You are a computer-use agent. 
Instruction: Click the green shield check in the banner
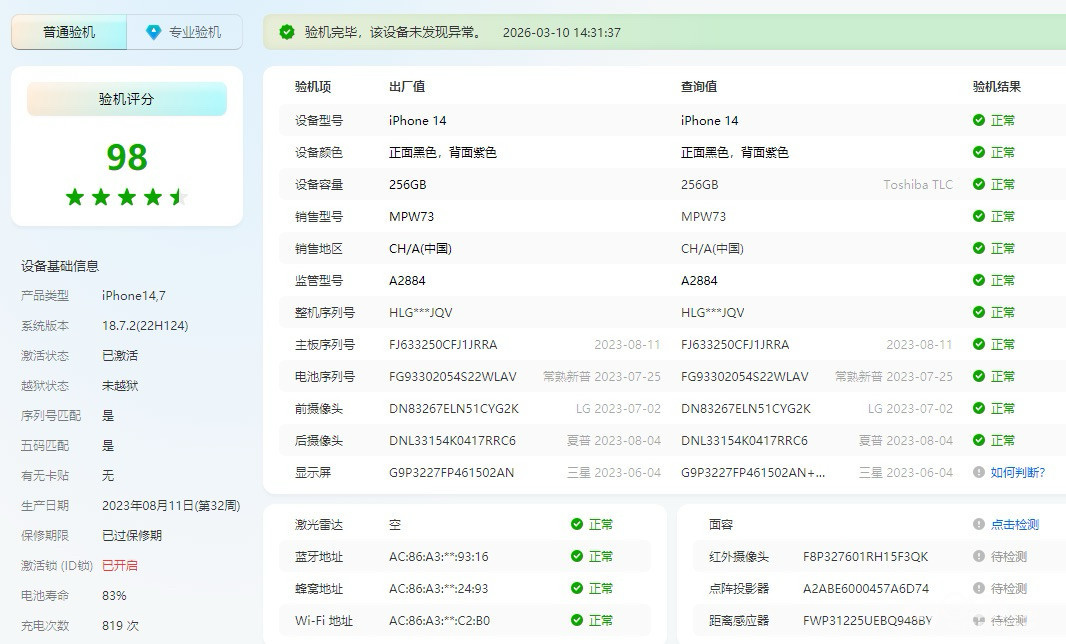coord(287,32)
